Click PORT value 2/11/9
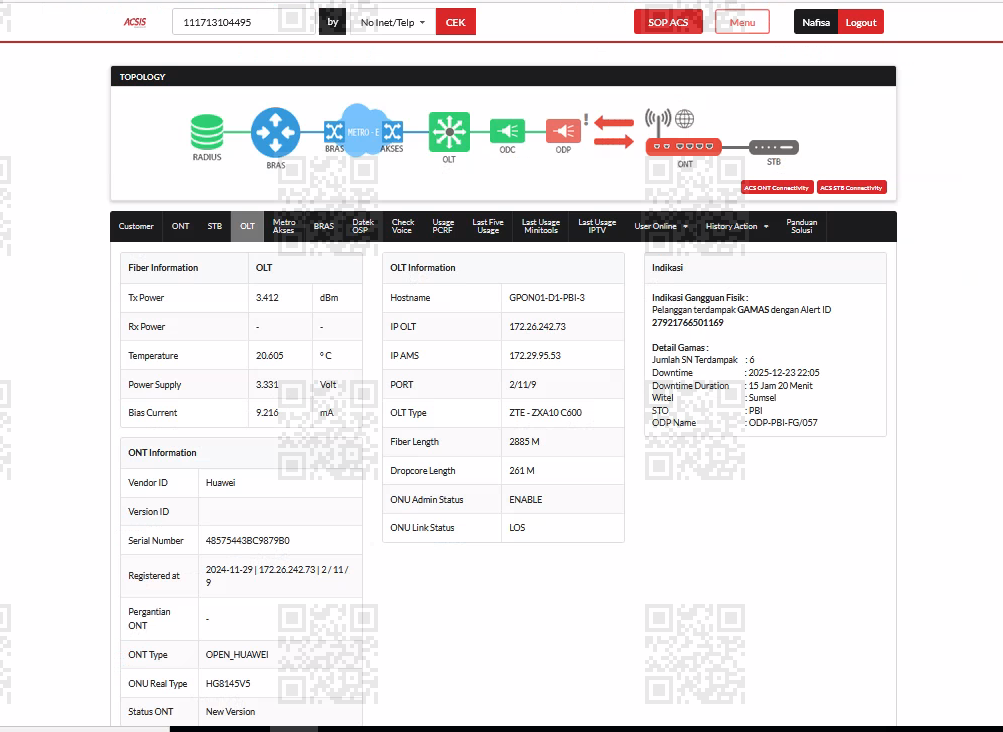 pyautogui.click(x=523, y=385)
